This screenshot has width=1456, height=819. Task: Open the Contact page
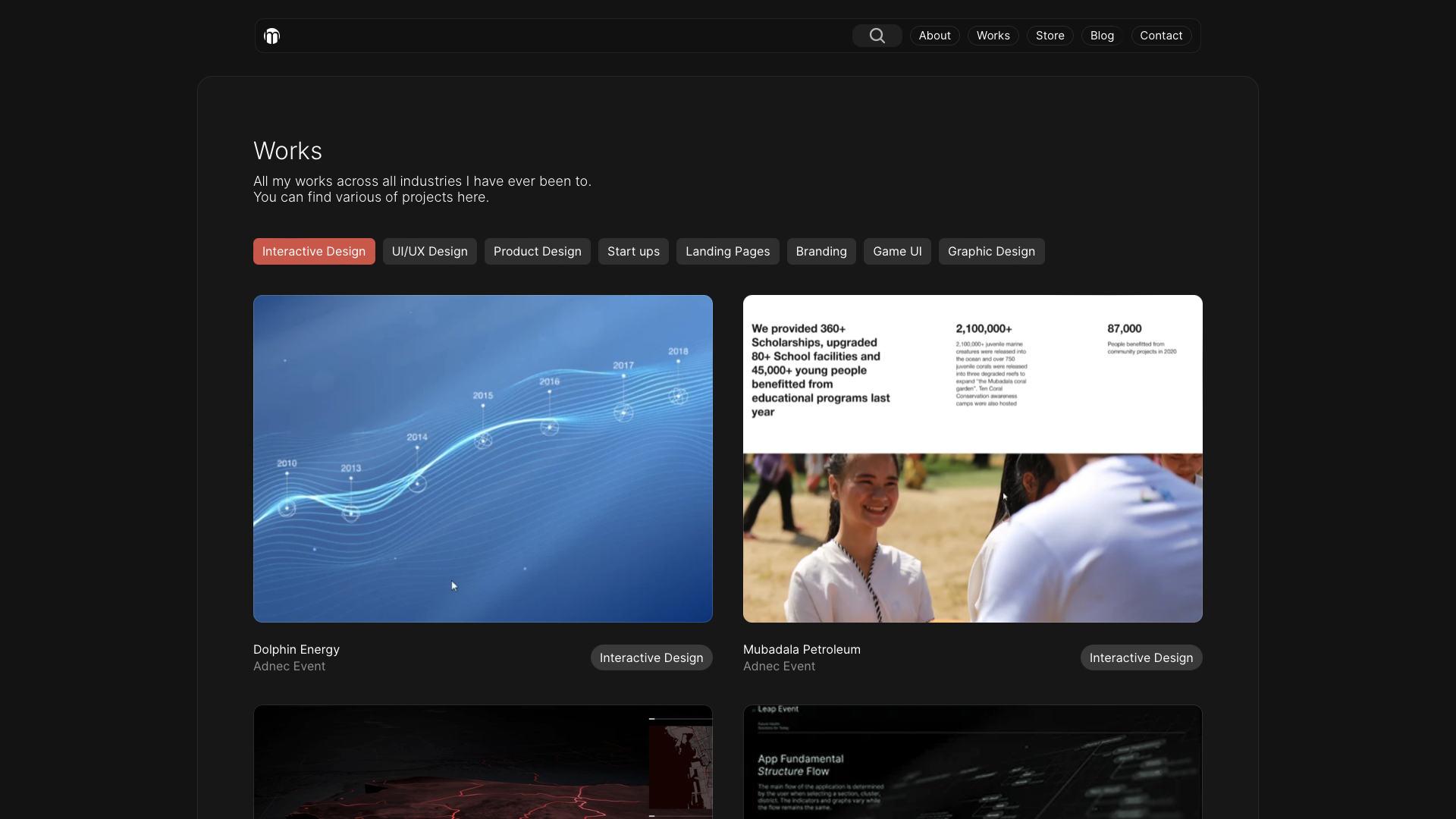click(1161, 36)
